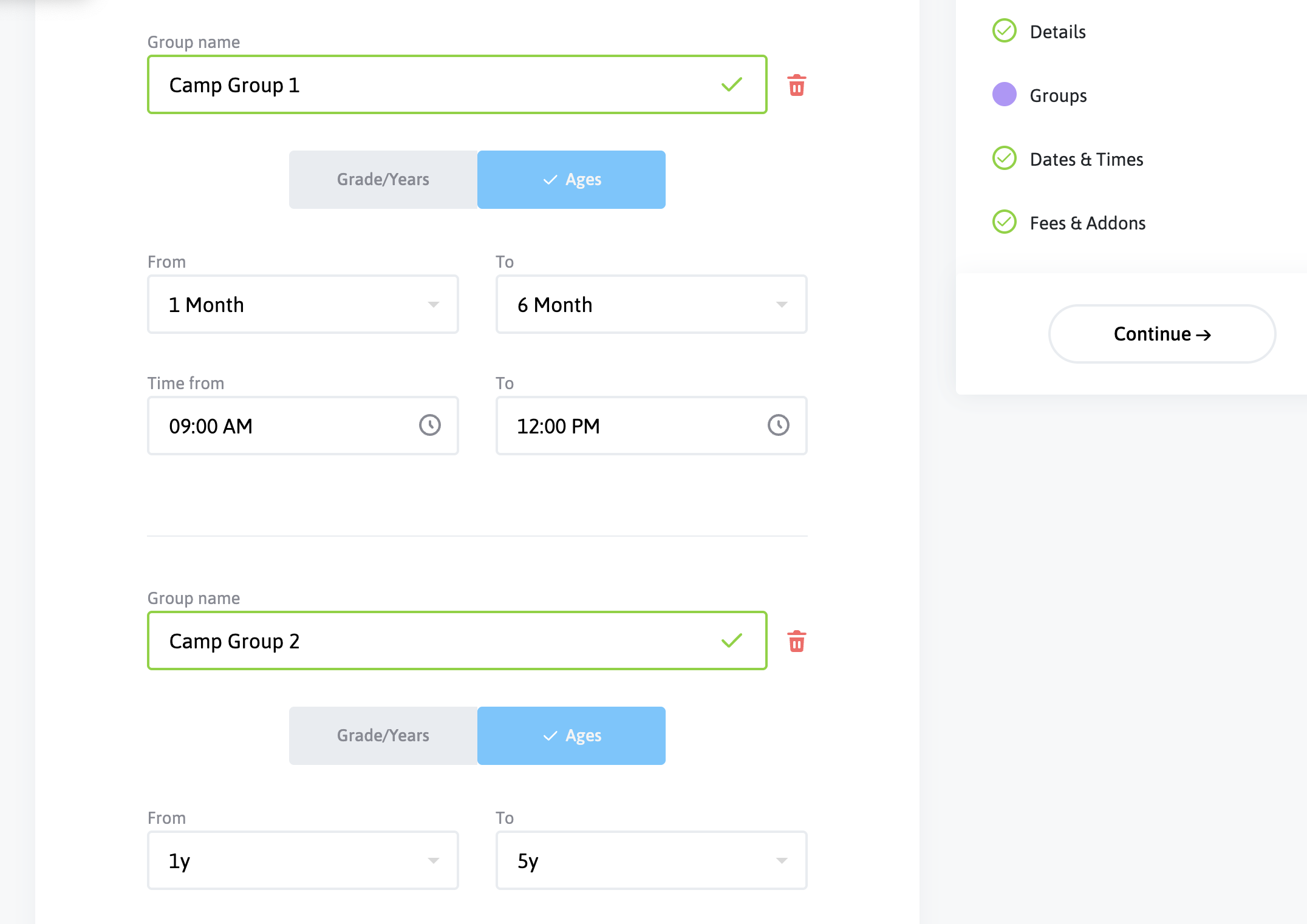This screenshot has width=1307, height=924.
Task: Open the 1 Month From dropdown
Action: 302,304
